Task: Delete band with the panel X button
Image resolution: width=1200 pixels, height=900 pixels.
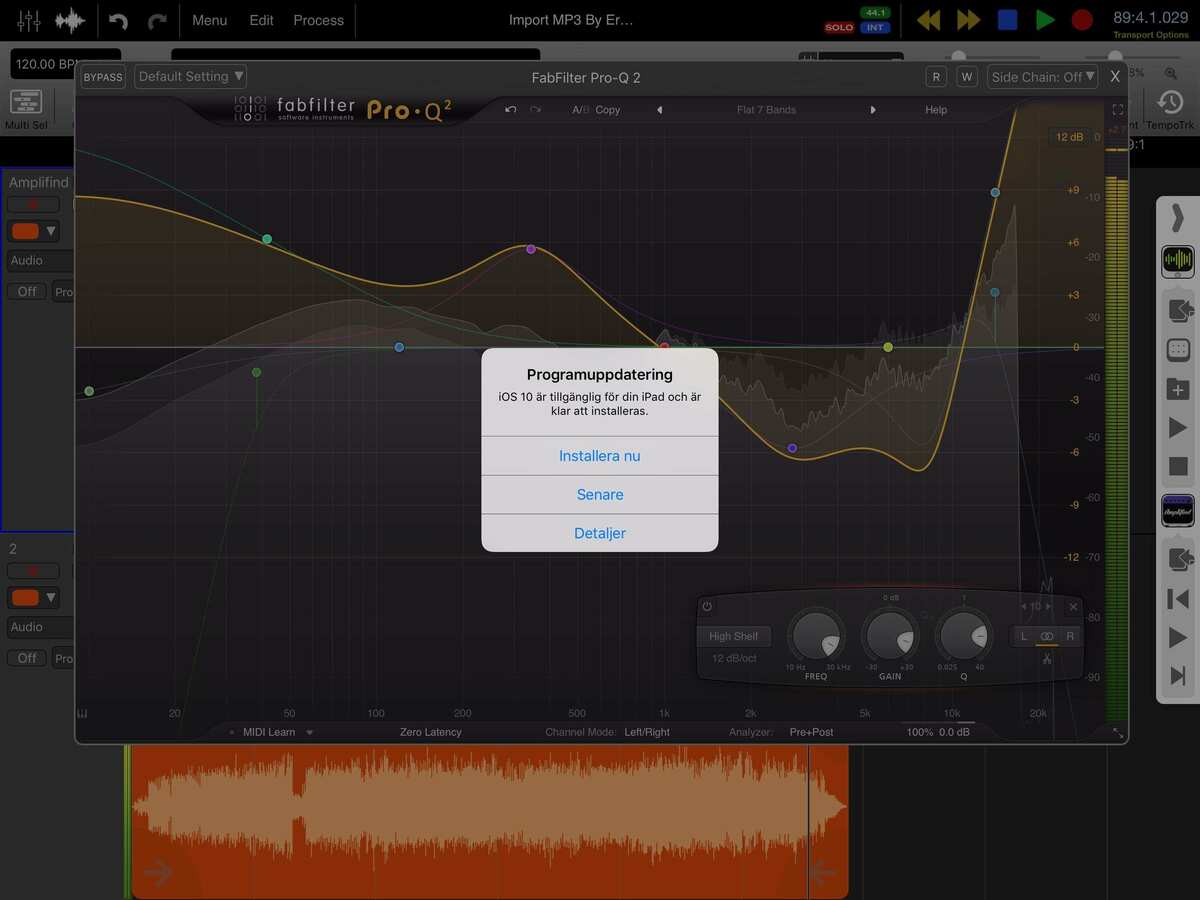Action: (x=1073, y=607)
